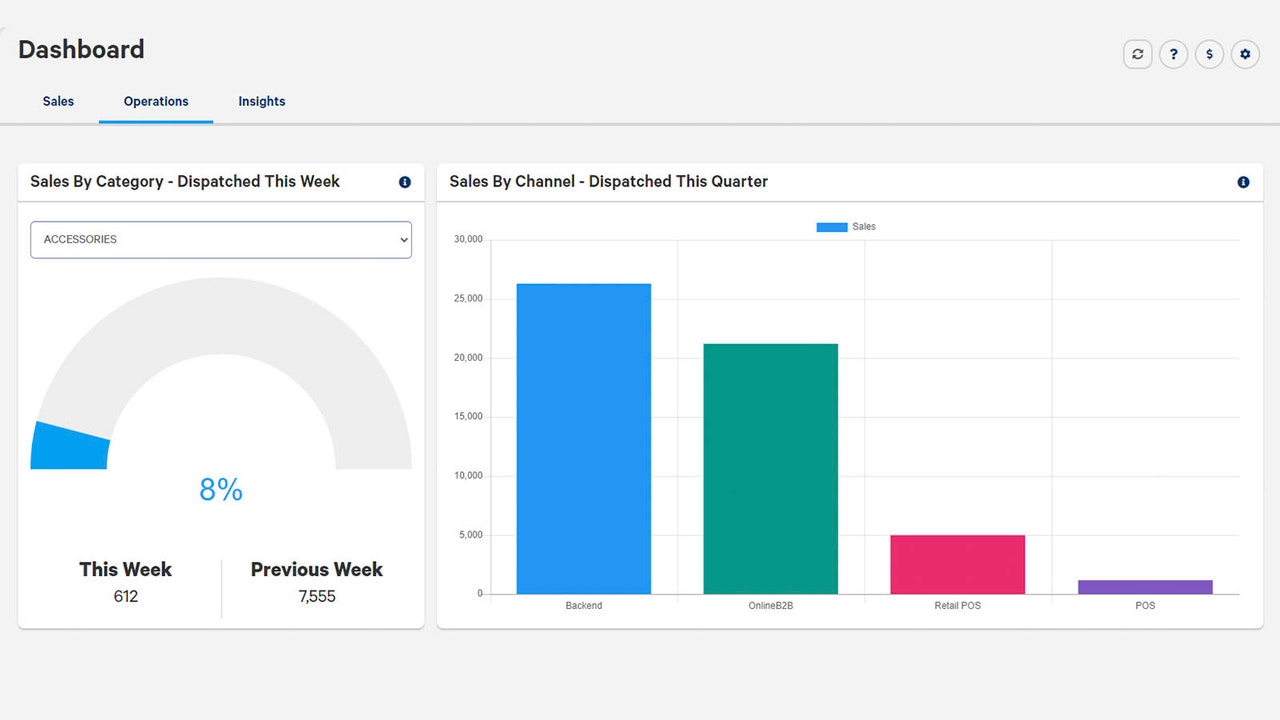Open dashboard settings with the gear icon
Viewport: 1280px width, 720px height.
(x=1245, y=54)
